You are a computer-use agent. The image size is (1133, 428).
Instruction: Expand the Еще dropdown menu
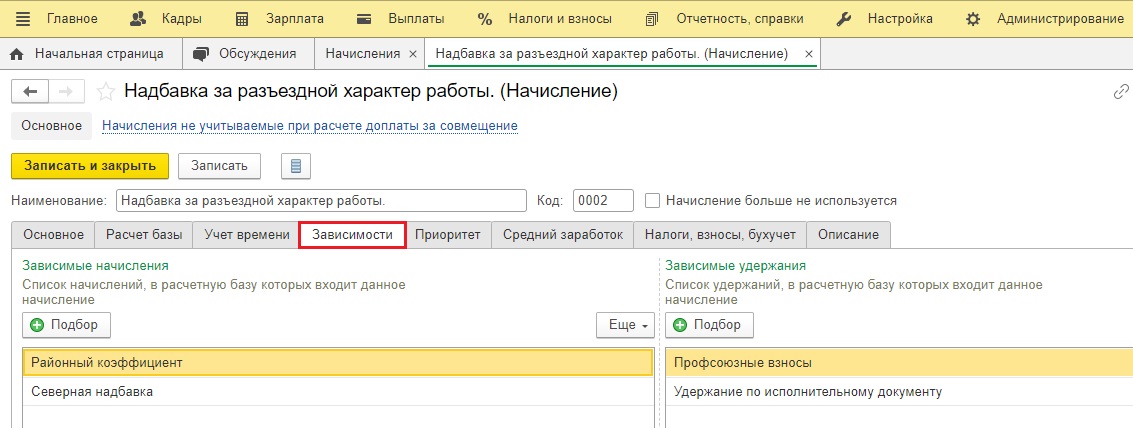625,325
